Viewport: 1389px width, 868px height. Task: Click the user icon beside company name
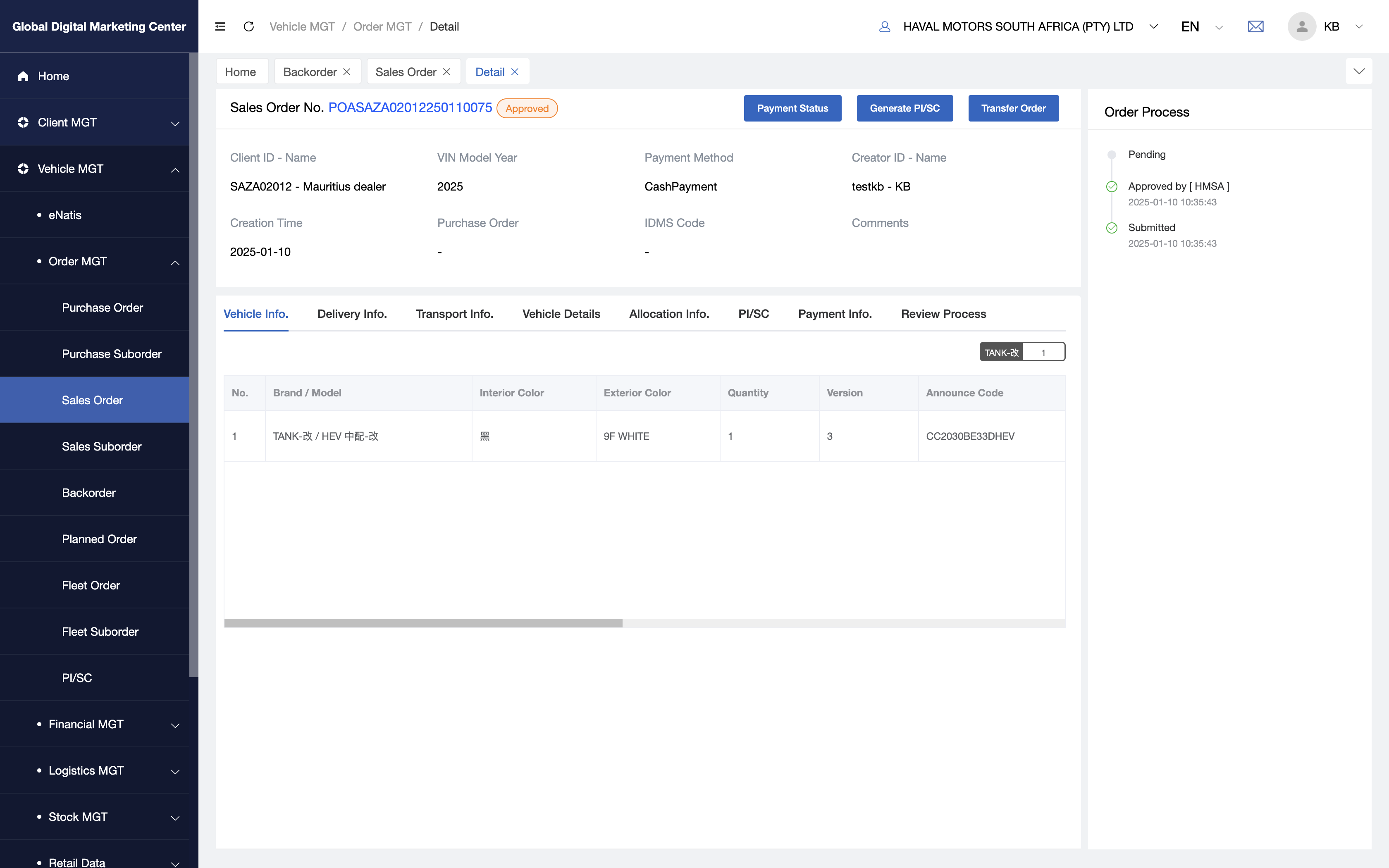[885, 26]
